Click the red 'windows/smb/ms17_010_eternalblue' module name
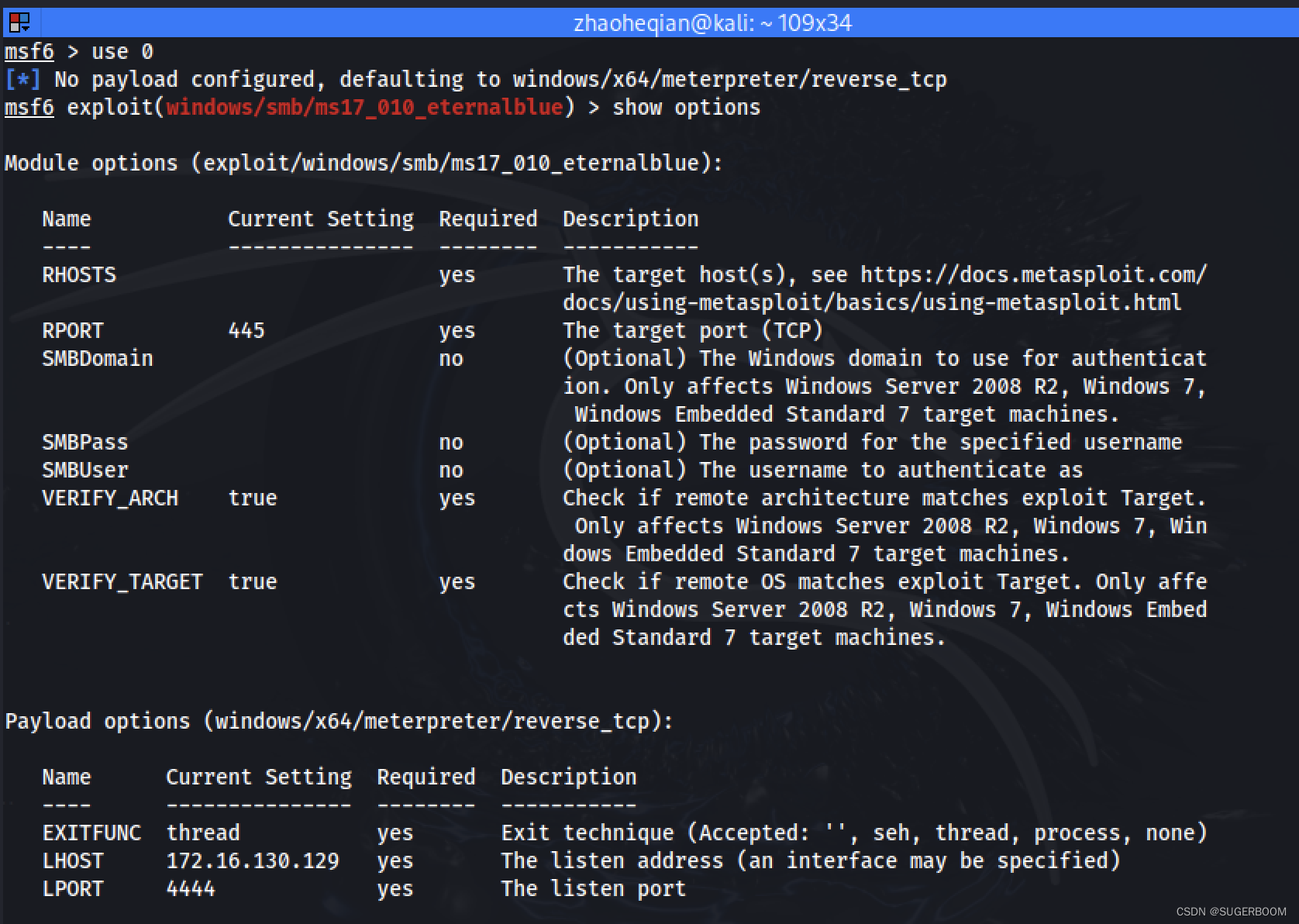The height and width of the screenshot is (924, 1299). point(364,108)
